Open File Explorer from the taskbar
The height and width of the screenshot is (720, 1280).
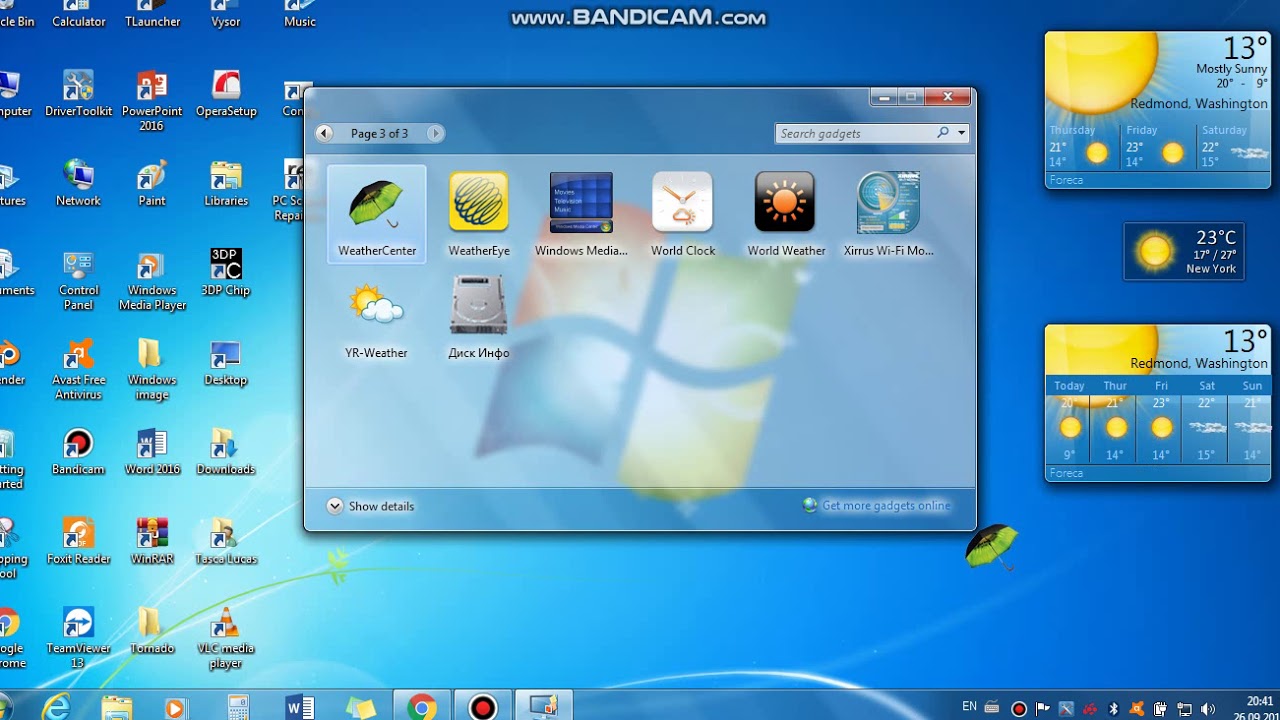click(x=117, y=706)
